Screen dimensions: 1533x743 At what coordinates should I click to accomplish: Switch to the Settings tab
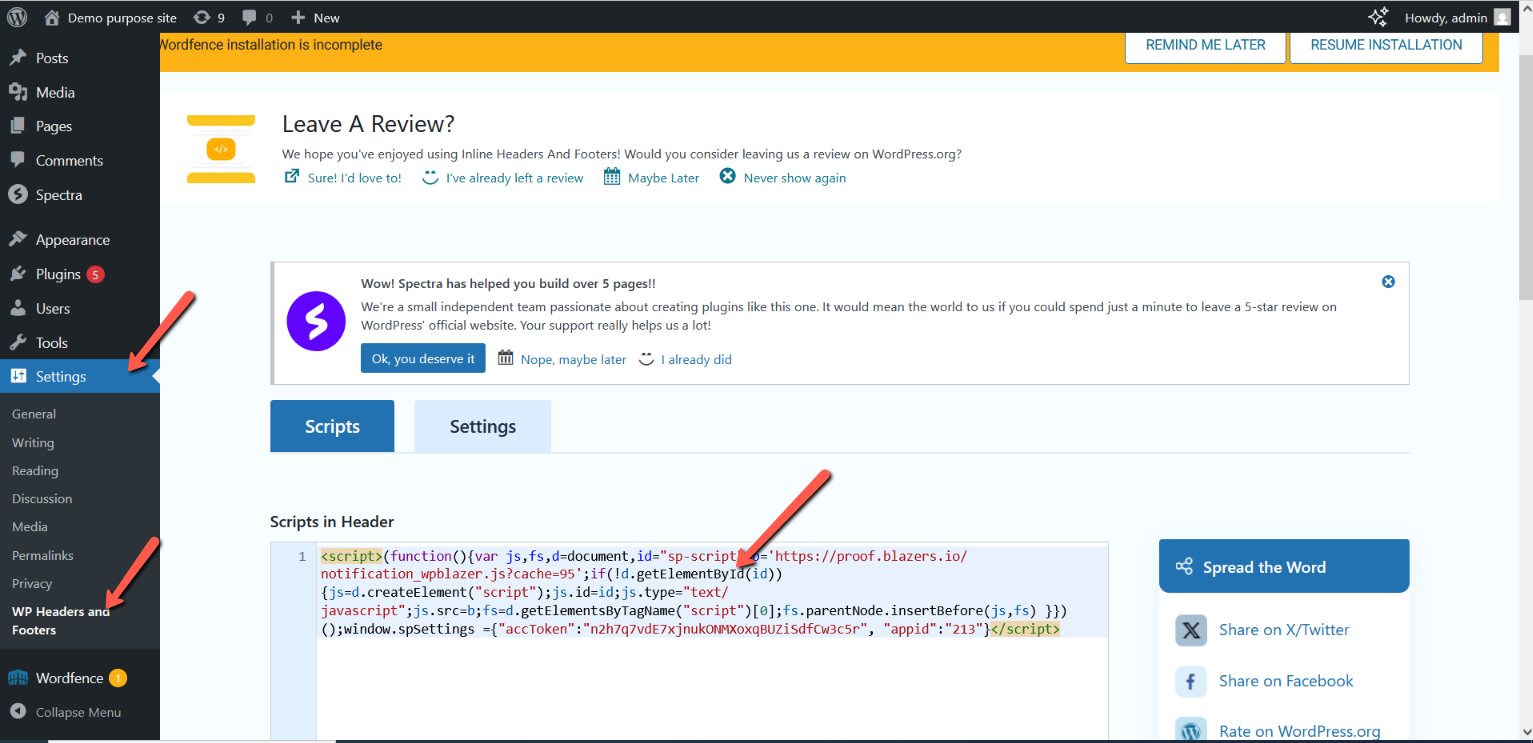pos(483,426)
